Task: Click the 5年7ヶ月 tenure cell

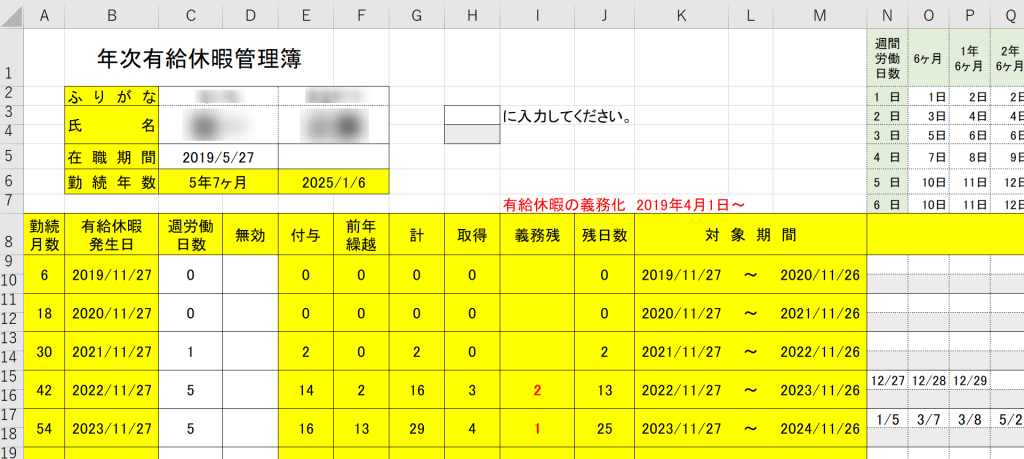Action: [218, 182]
